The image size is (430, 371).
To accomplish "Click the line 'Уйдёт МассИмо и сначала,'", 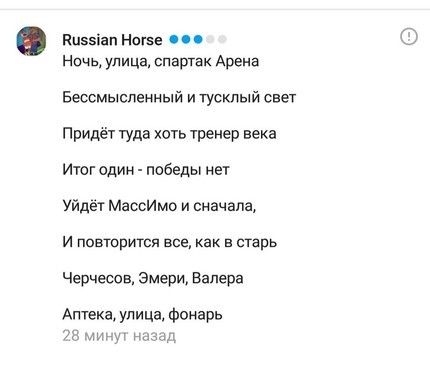I will [159, 206].
